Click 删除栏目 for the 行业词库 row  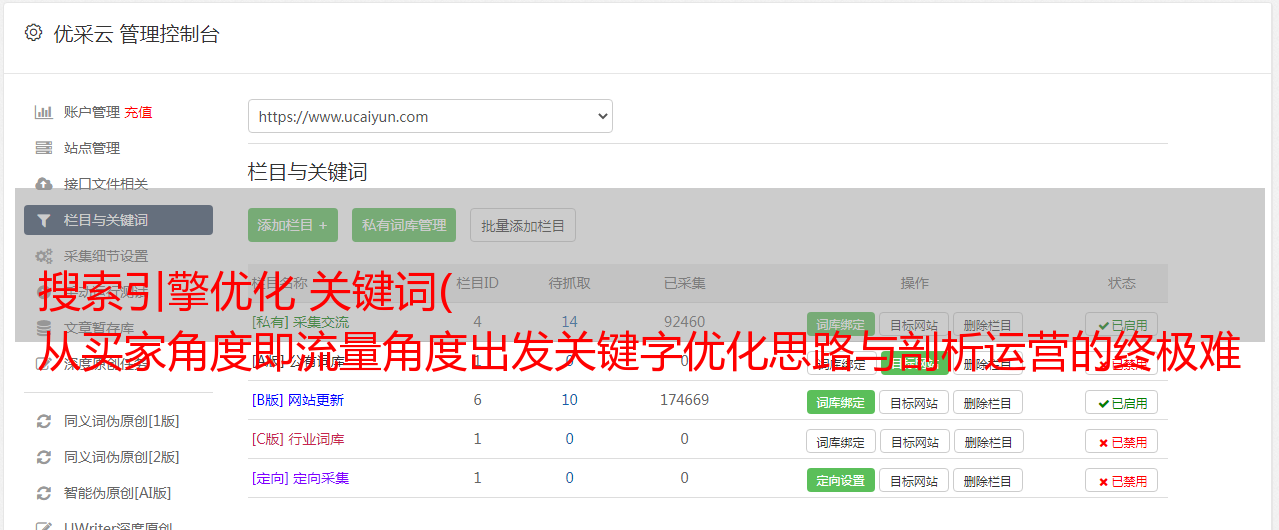987,441
